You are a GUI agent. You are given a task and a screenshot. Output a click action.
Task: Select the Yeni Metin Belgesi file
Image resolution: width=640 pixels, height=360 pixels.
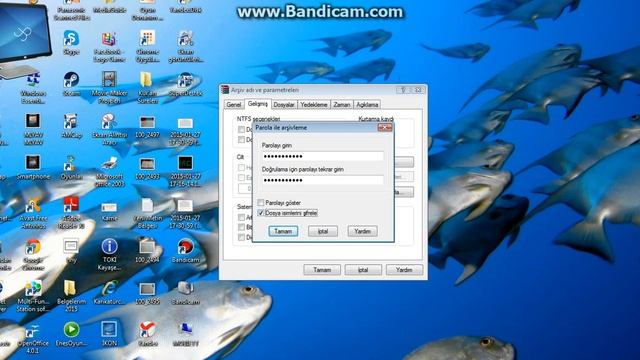tap(147, 213)
